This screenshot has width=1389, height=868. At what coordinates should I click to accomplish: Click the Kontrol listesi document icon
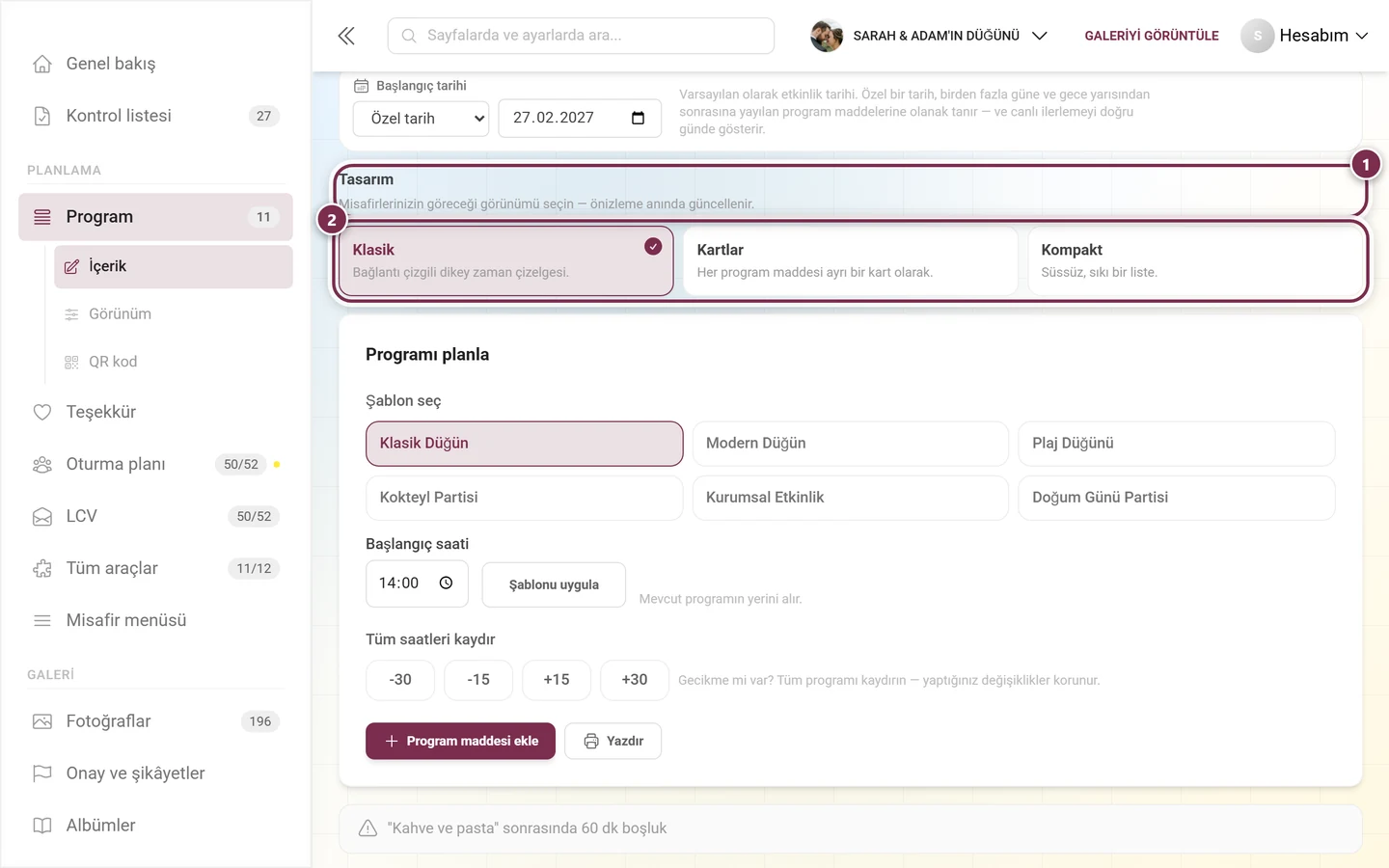tap(42, 116)
